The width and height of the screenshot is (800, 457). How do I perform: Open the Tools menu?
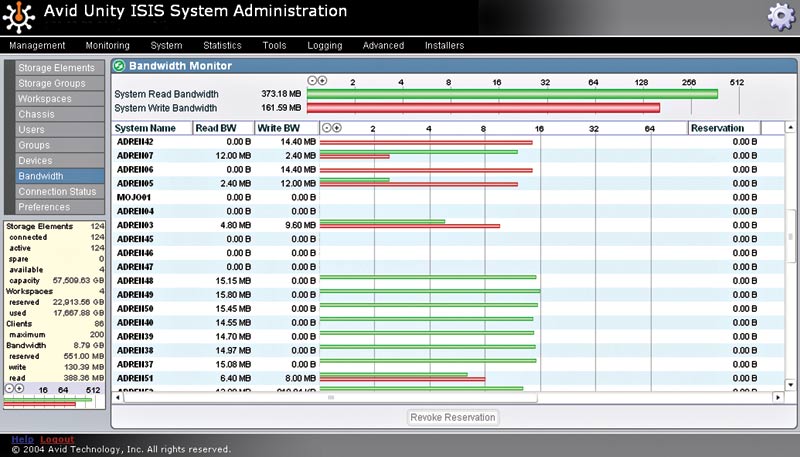pyautogui.click(x=274, y=45)
